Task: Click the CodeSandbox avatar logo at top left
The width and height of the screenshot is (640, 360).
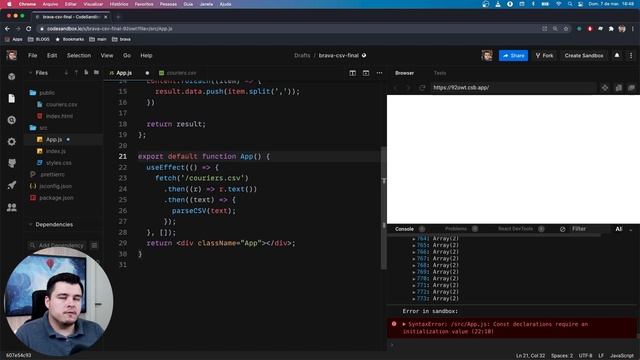Action: pos(11,56)
